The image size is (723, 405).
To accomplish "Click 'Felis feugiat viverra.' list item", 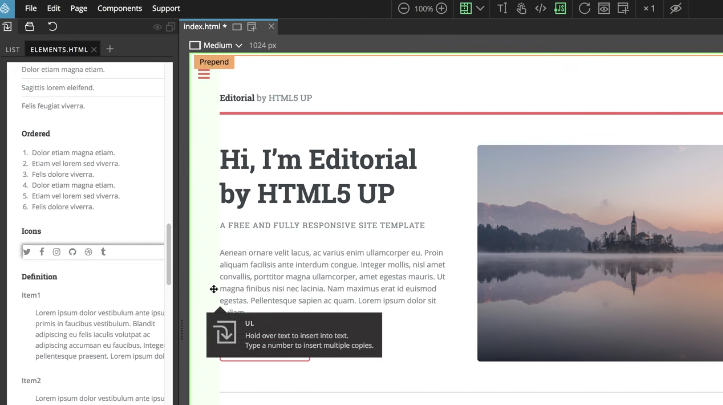I will pos(53,106).
